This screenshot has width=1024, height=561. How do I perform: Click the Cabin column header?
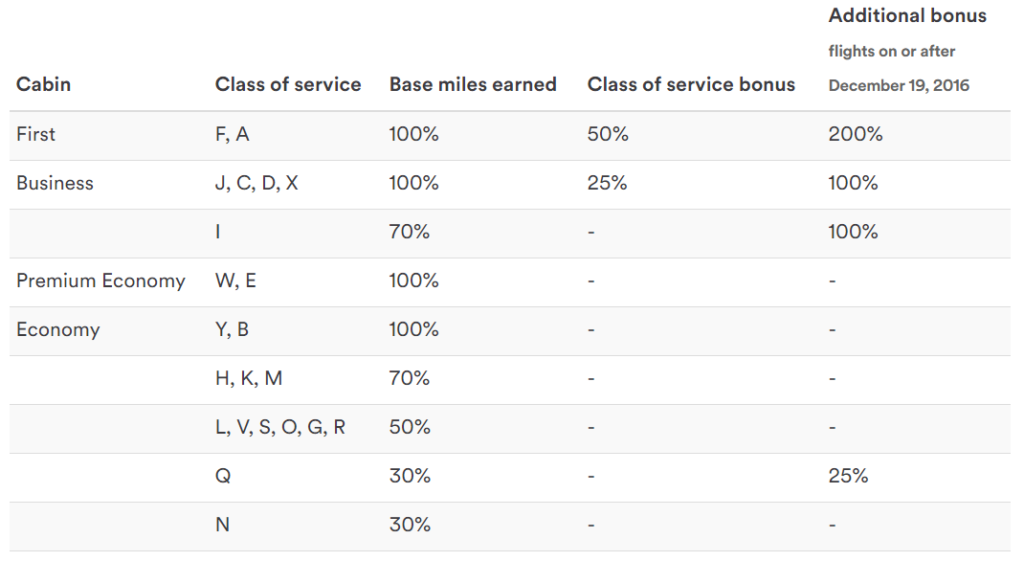[41, 85]
